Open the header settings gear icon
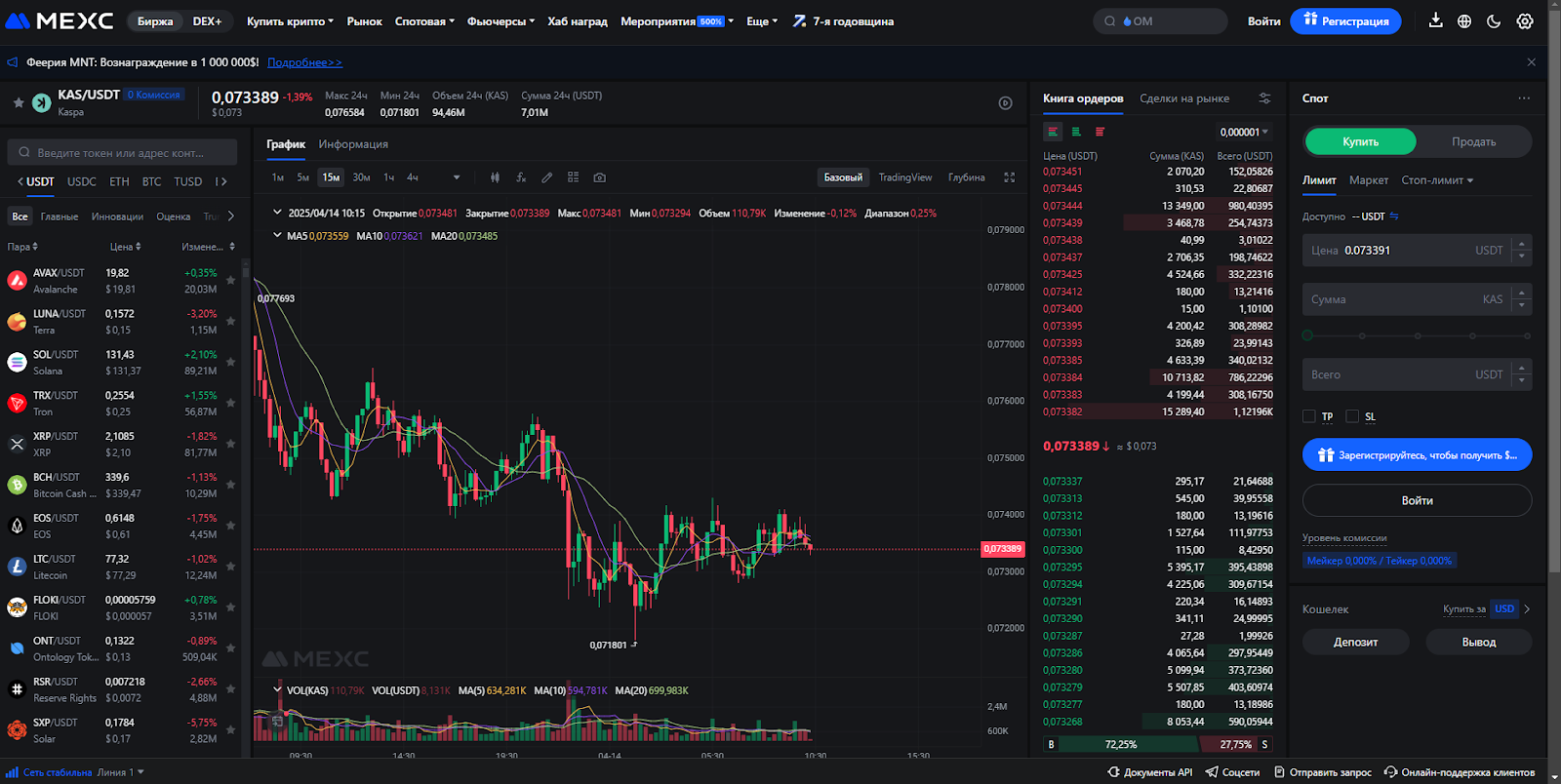1561x784 pixels. pos(1525,20)
